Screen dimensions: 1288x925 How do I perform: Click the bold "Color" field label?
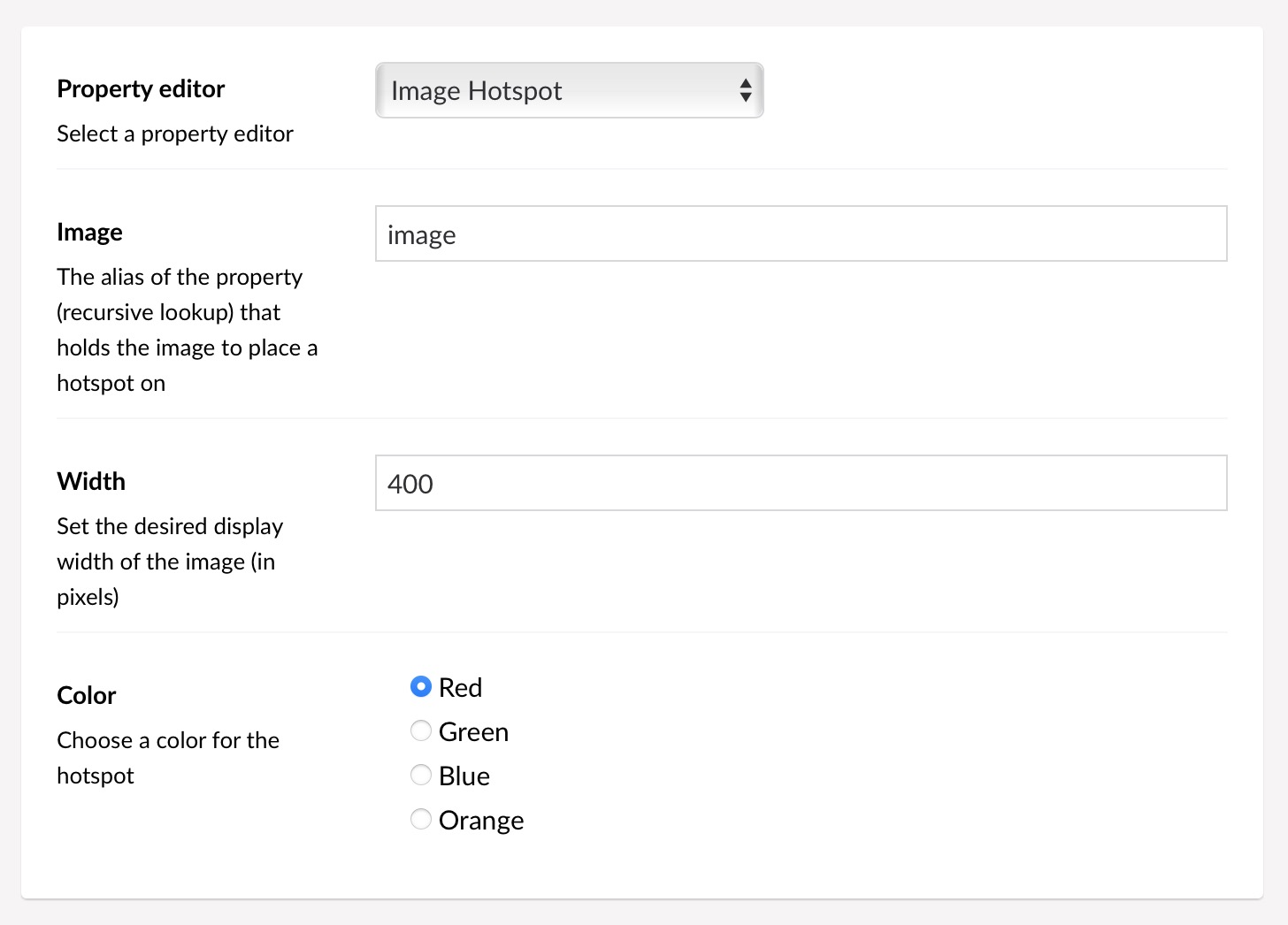(86, 696)
